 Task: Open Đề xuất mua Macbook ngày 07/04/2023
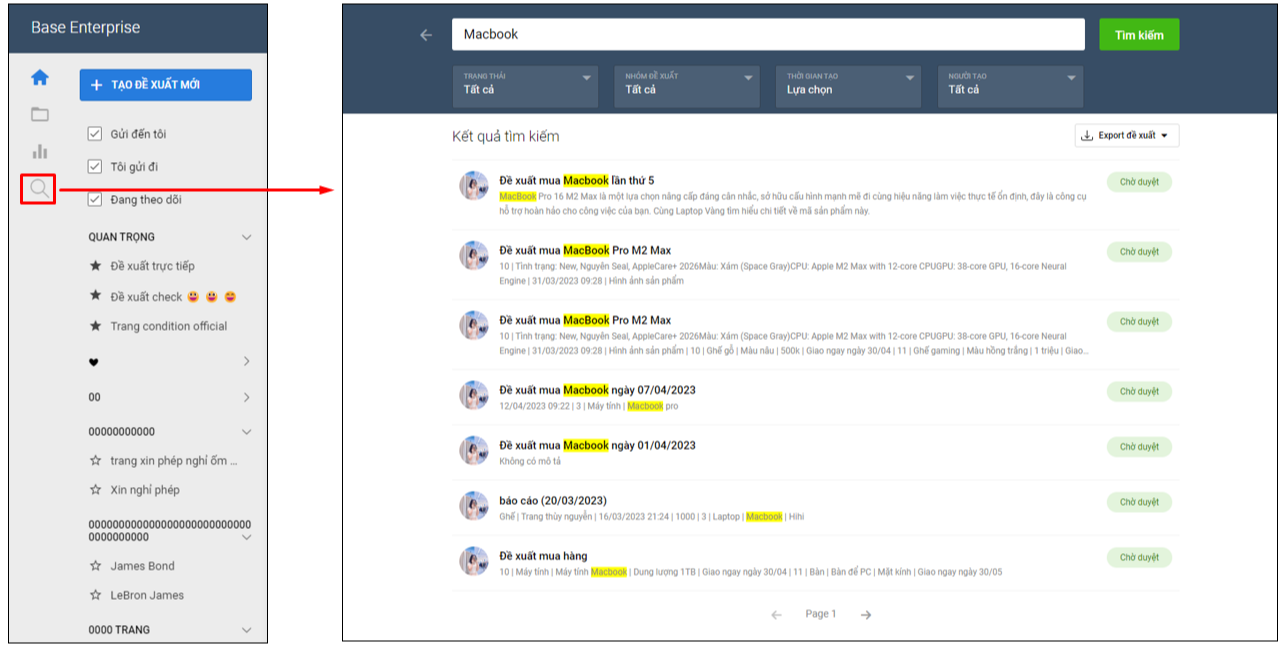pyautogui.click(x=597, y=390)
